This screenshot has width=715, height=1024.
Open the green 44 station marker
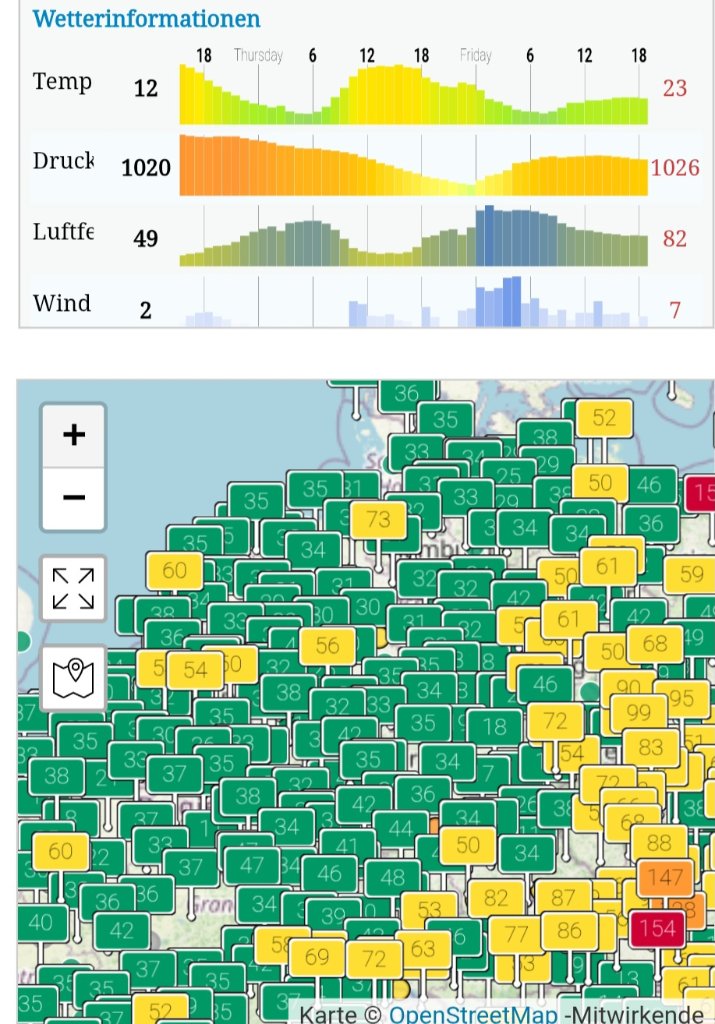click(x=400, y=828)
